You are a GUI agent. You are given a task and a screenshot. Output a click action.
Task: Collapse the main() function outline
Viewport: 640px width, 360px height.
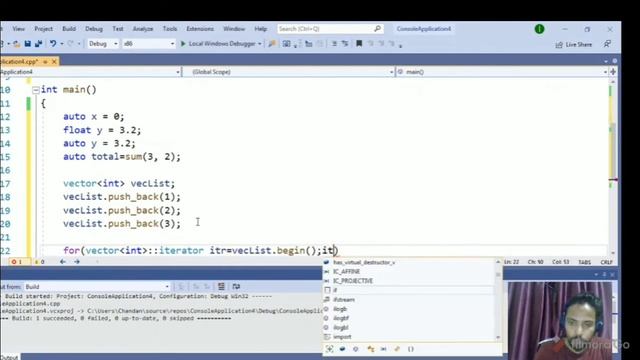pyautogui.click(x=36, y=90)
